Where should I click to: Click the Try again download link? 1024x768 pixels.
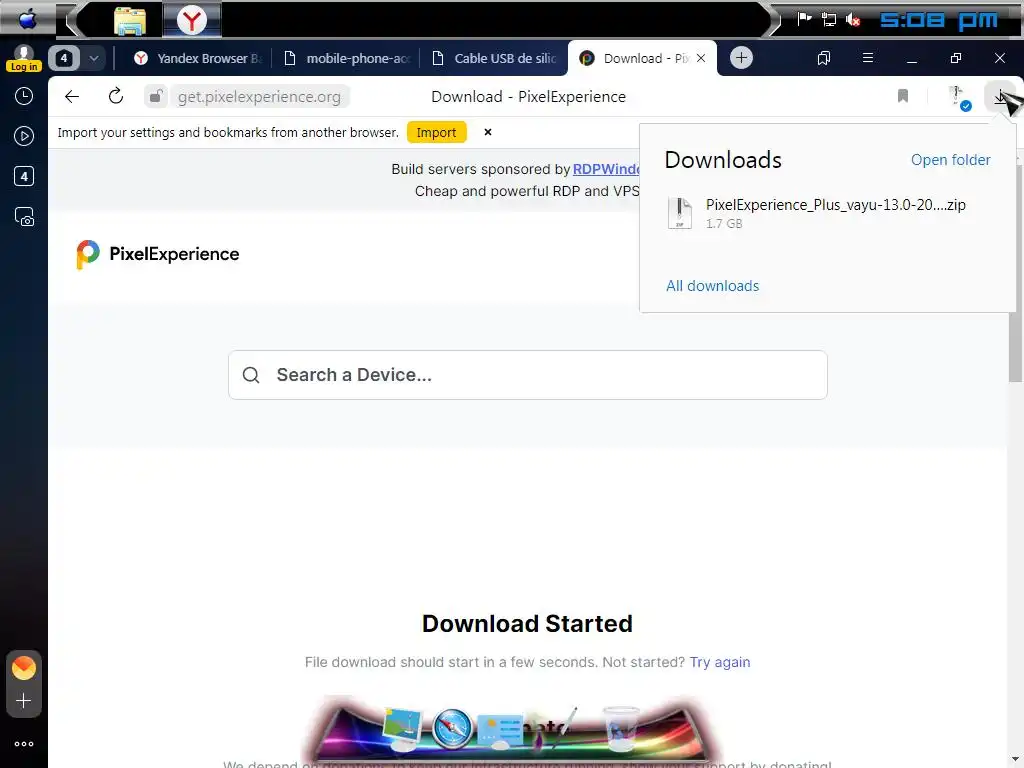click(x=720, y=662)
